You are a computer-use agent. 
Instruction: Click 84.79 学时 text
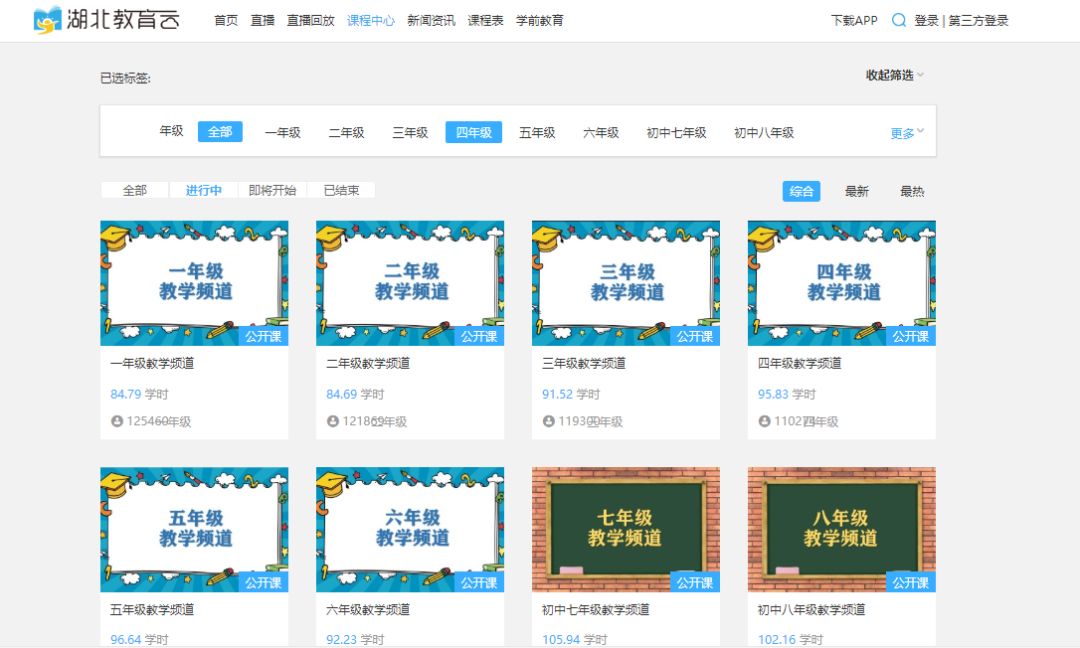pos(139,394)
